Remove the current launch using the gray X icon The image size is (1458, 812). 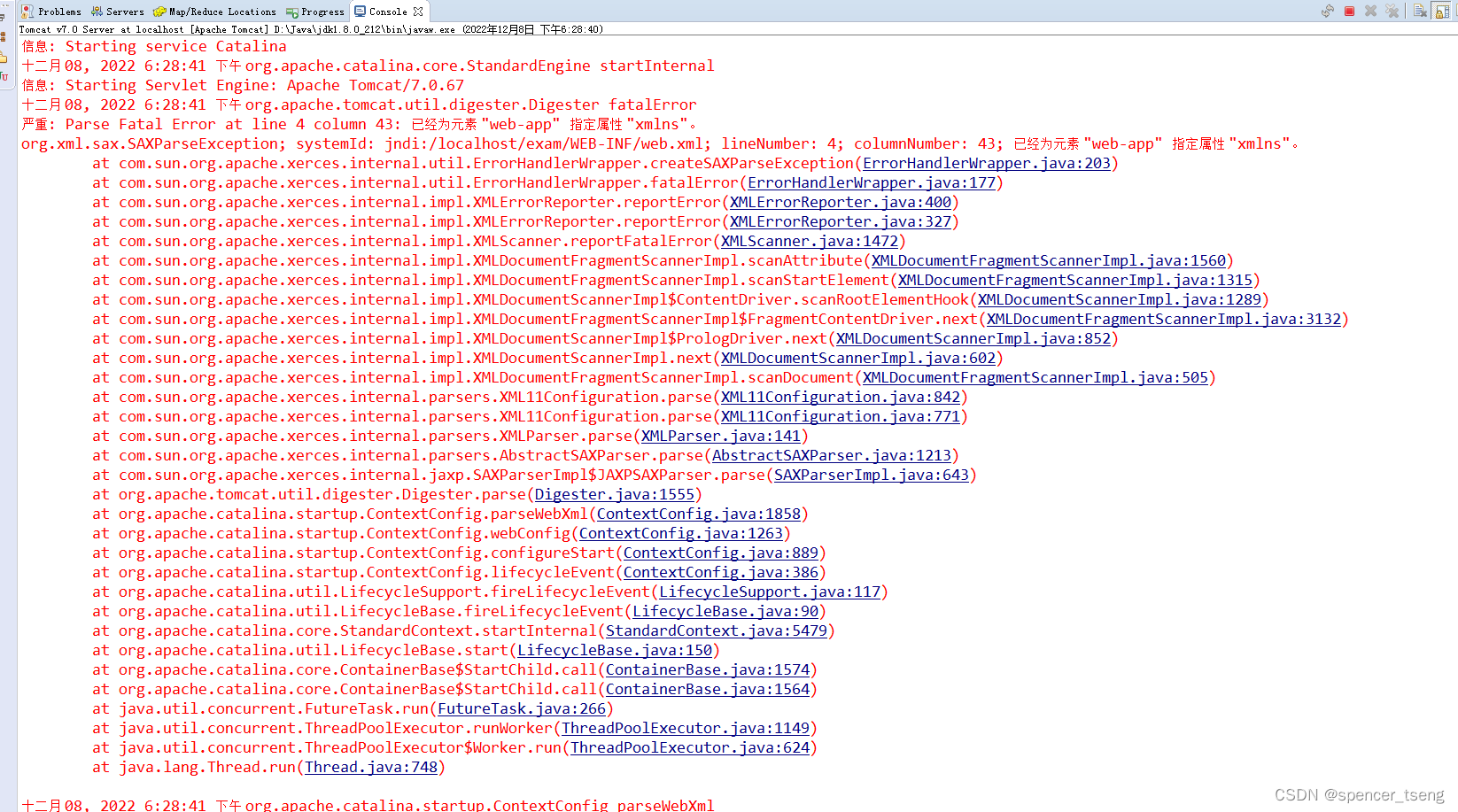[x=1370, y=11]
